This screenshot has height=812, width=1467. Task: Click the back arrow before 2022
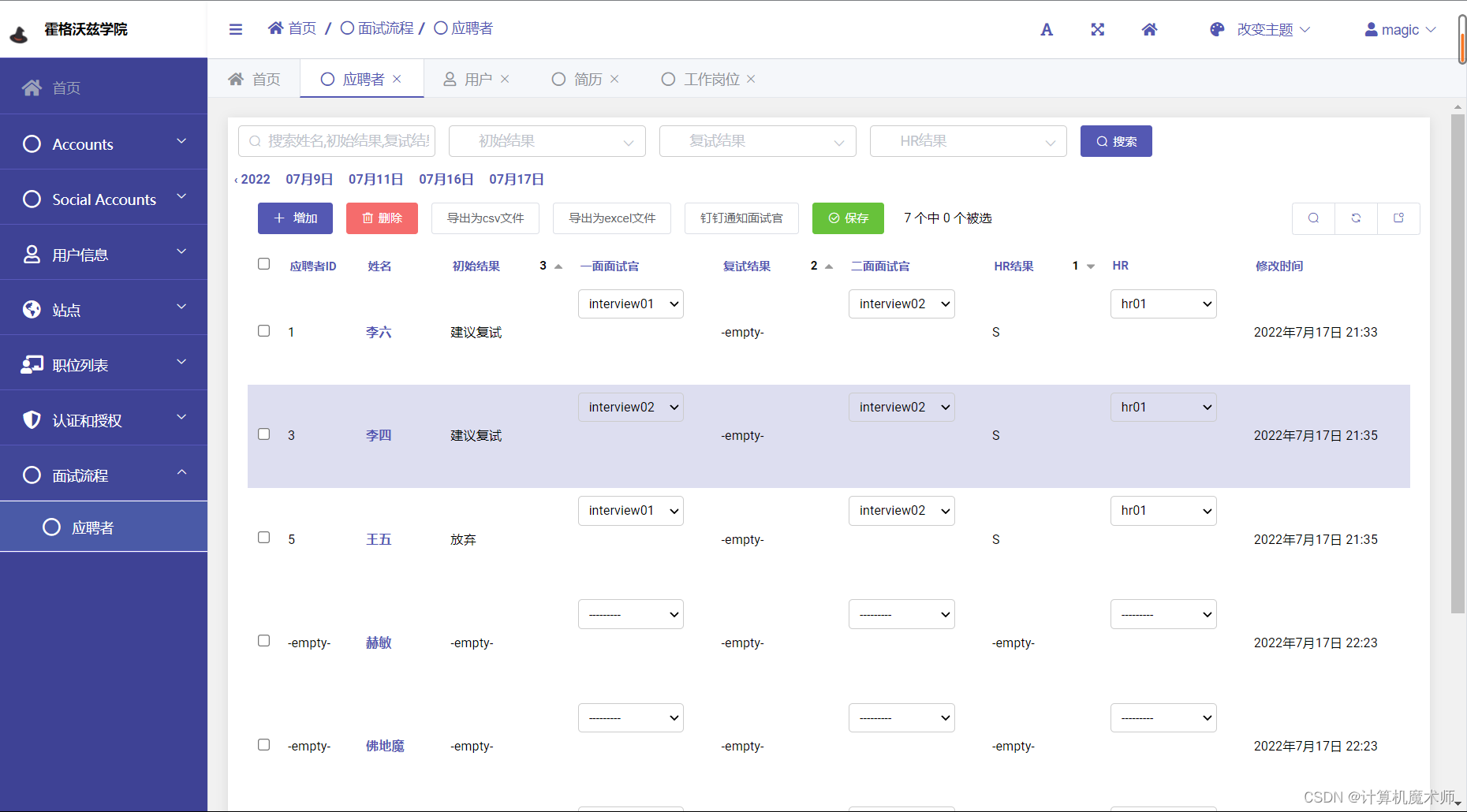236,180
